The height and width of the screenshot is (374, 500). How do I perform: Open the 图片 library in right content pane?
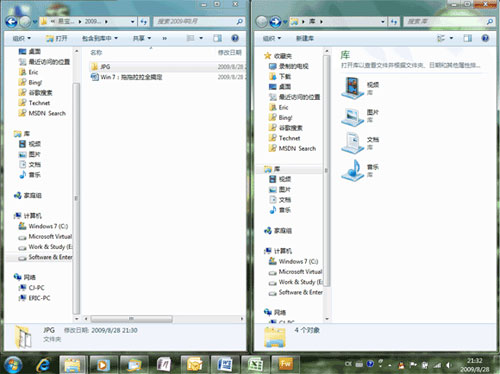coord(360,116)
